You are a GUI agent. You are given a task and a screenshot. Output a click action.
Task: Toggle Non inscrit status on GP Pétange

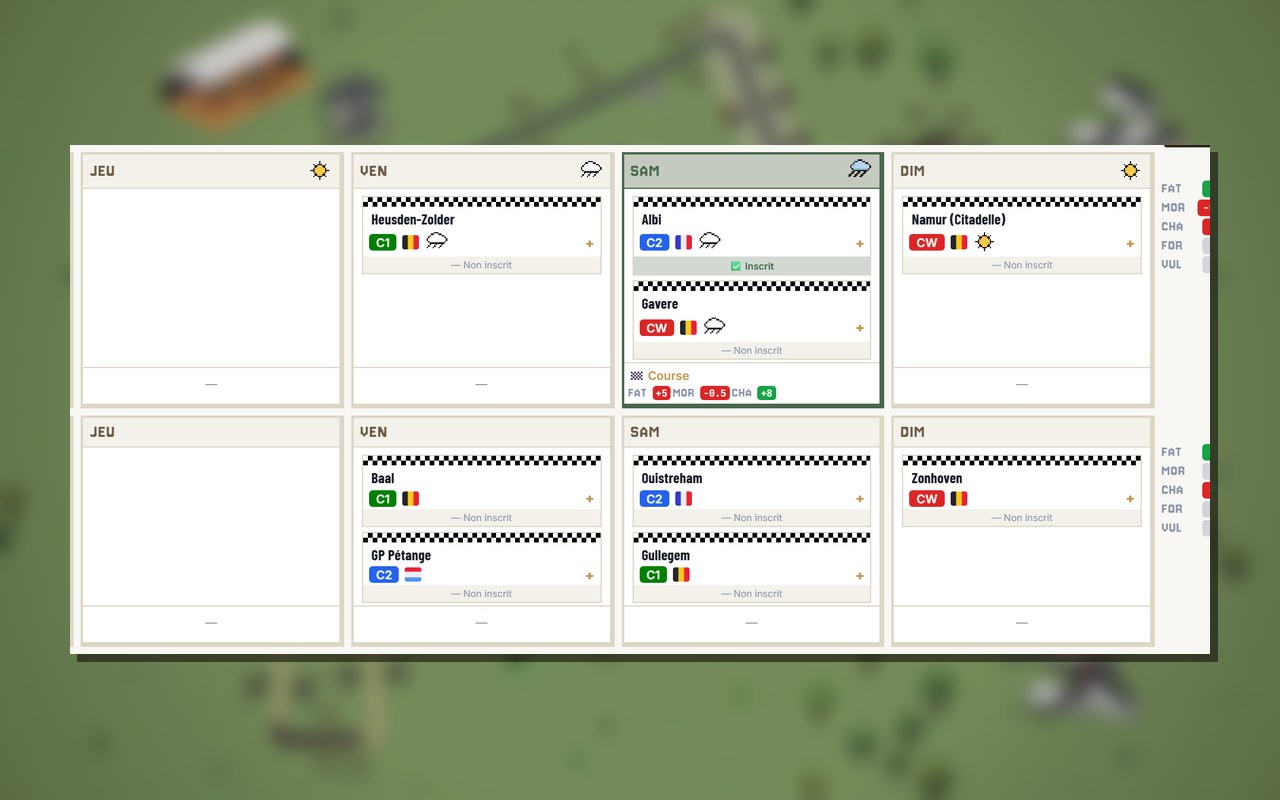click(482, 594)
